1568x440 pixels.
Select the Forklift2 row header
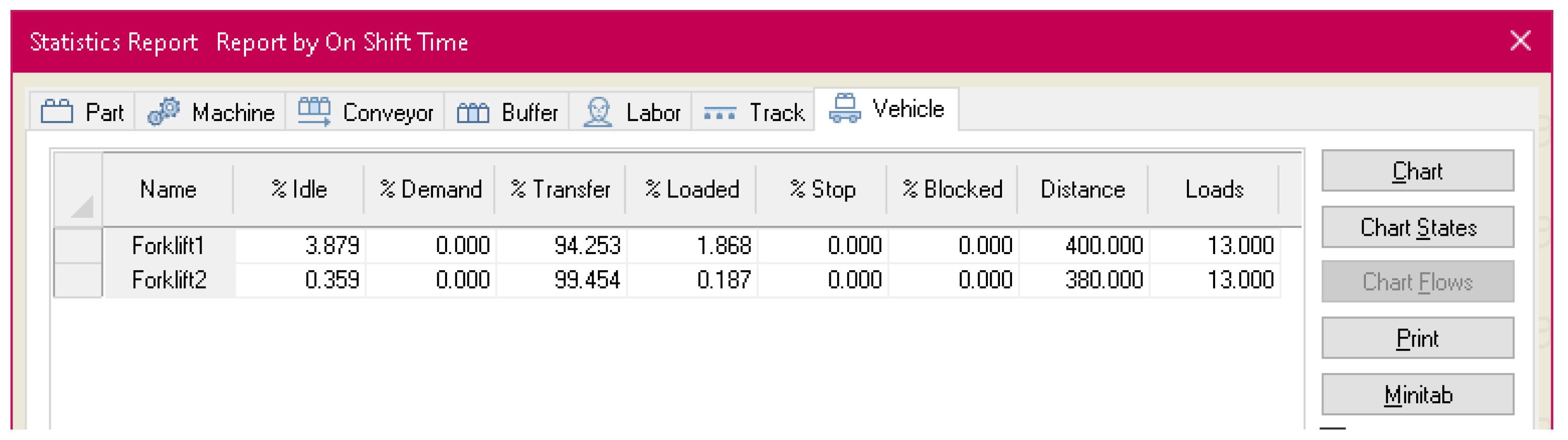(78, 280)
